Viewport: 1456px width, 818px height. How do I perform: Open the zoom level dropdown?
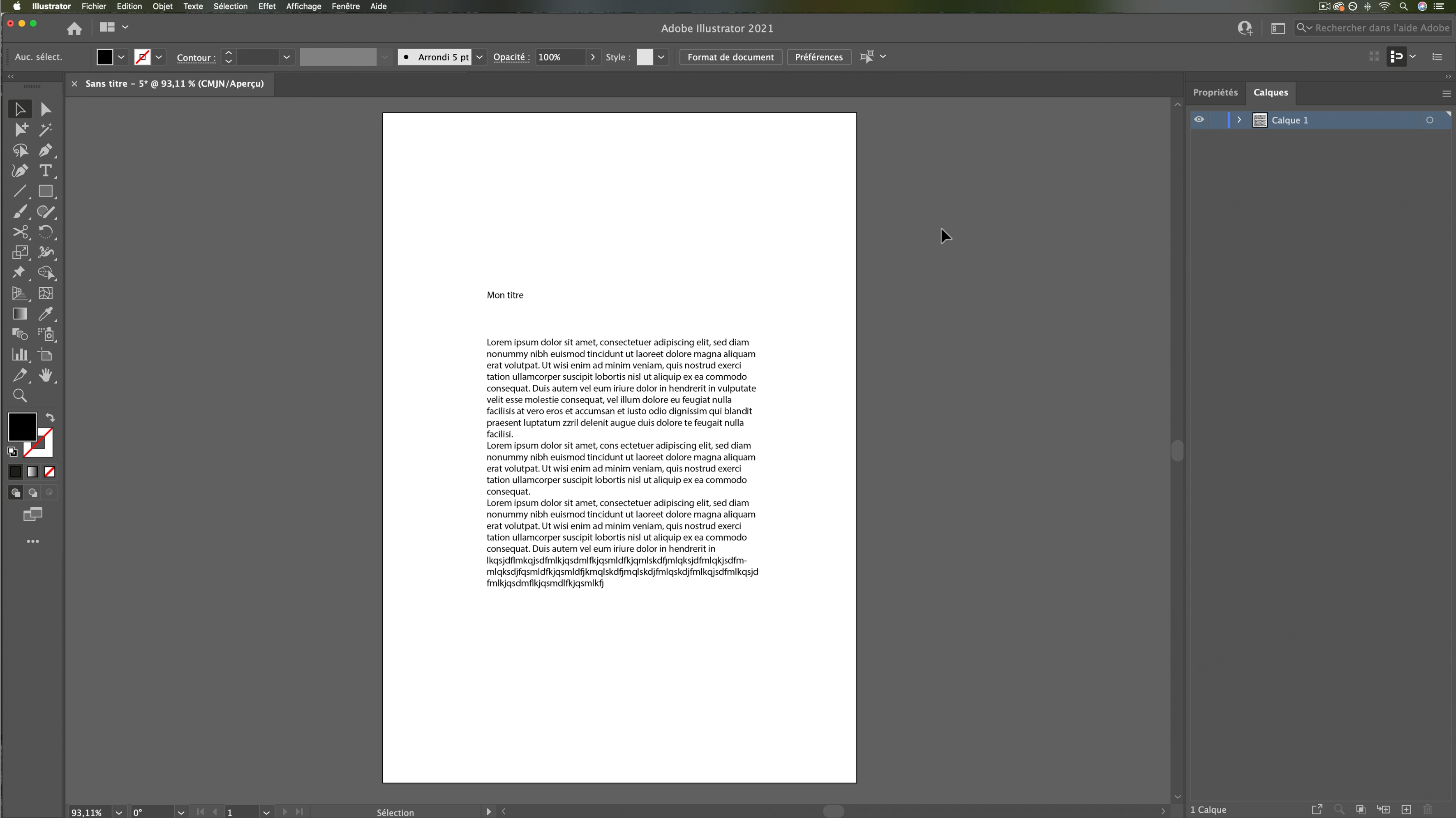119,812
